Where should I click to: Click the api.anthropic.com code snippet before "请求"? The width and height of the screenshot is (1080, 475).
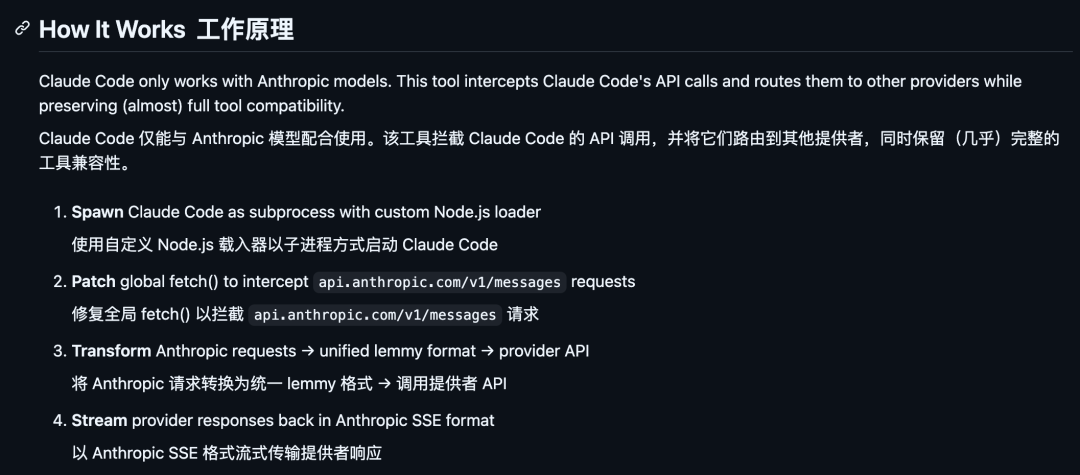375,315
